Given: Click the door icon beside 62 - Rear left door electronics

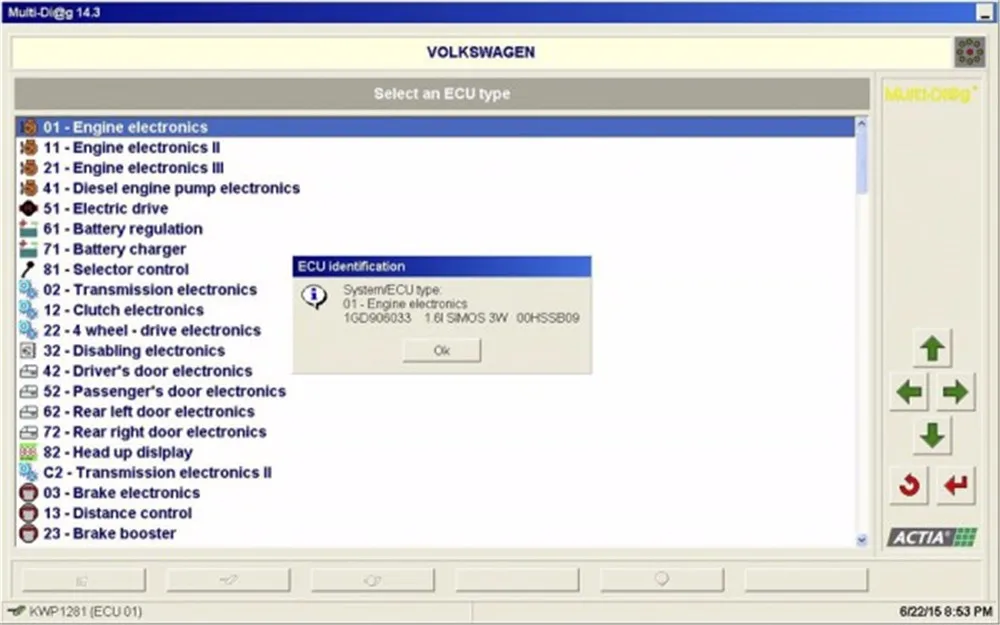Looking at the screenshot, I should [28, 411].
